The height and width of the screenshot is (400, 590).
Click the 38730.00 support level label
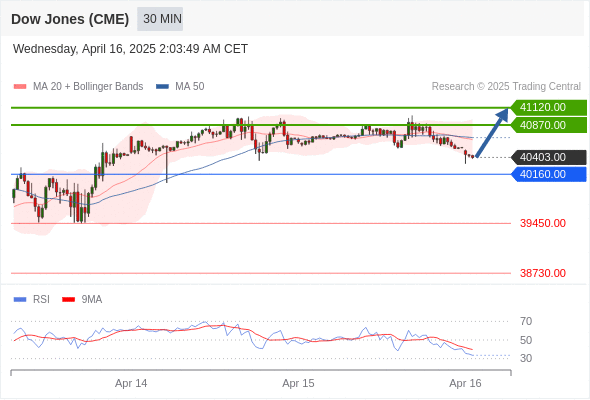click(543, 273)
